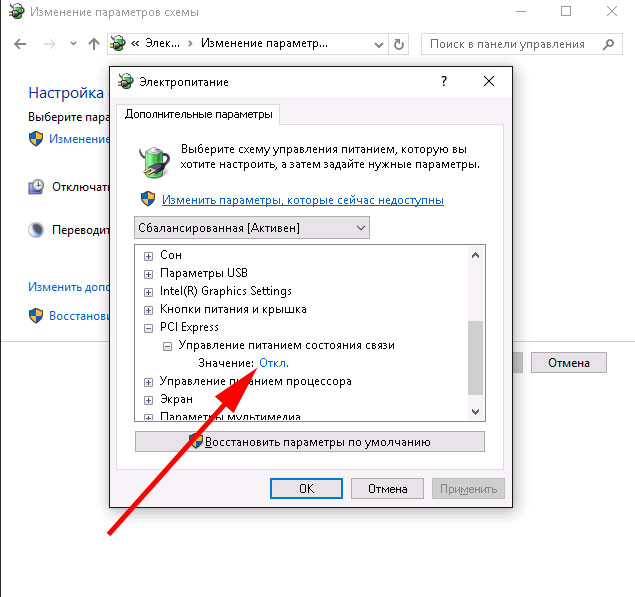635x597 pixels.
Task: Maximize the background scheme settings window
Action: point(566,11)
